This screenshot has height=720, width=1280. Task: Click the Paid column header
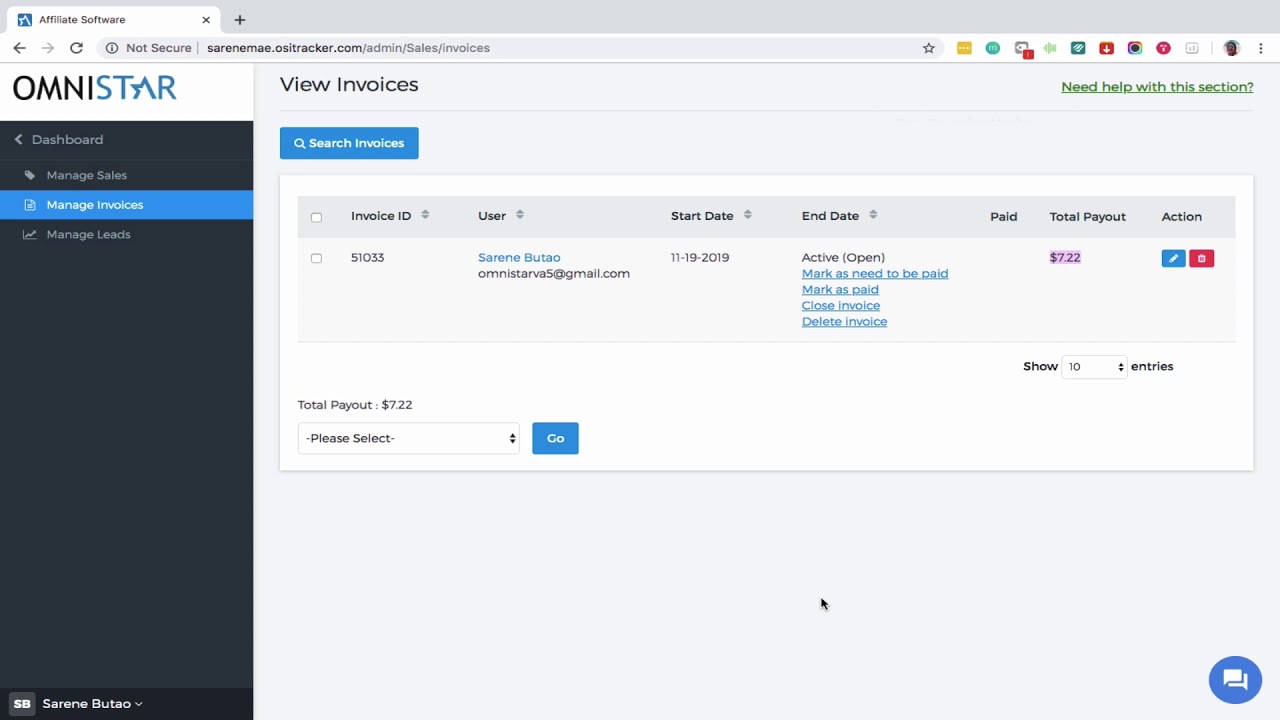(x=1003, y=216)
